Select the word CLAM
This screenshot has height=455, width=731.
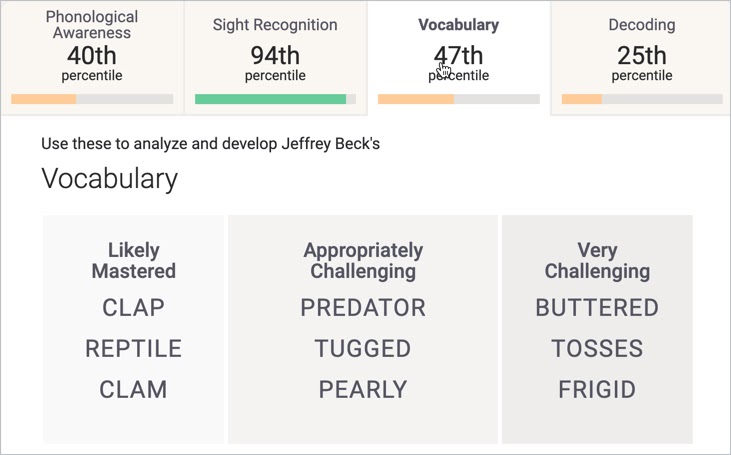click(133, 390)
